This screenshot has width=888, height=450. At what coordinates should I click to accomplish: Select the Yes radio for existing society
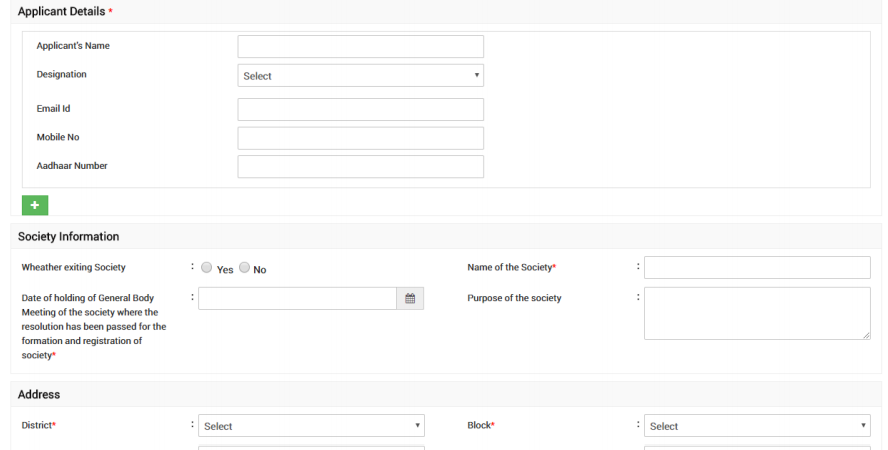pos(207,268)
